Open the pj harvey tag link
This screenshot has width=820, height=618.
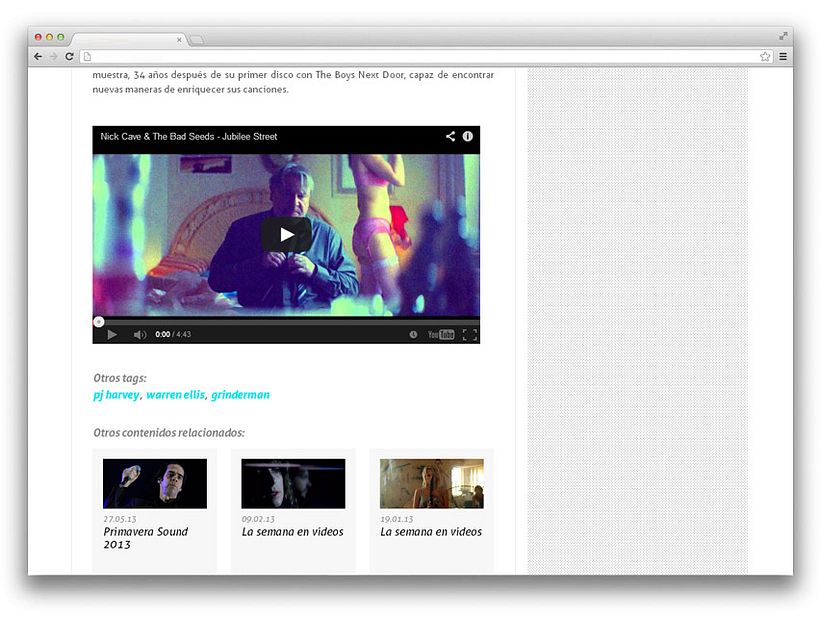[116, 395]
